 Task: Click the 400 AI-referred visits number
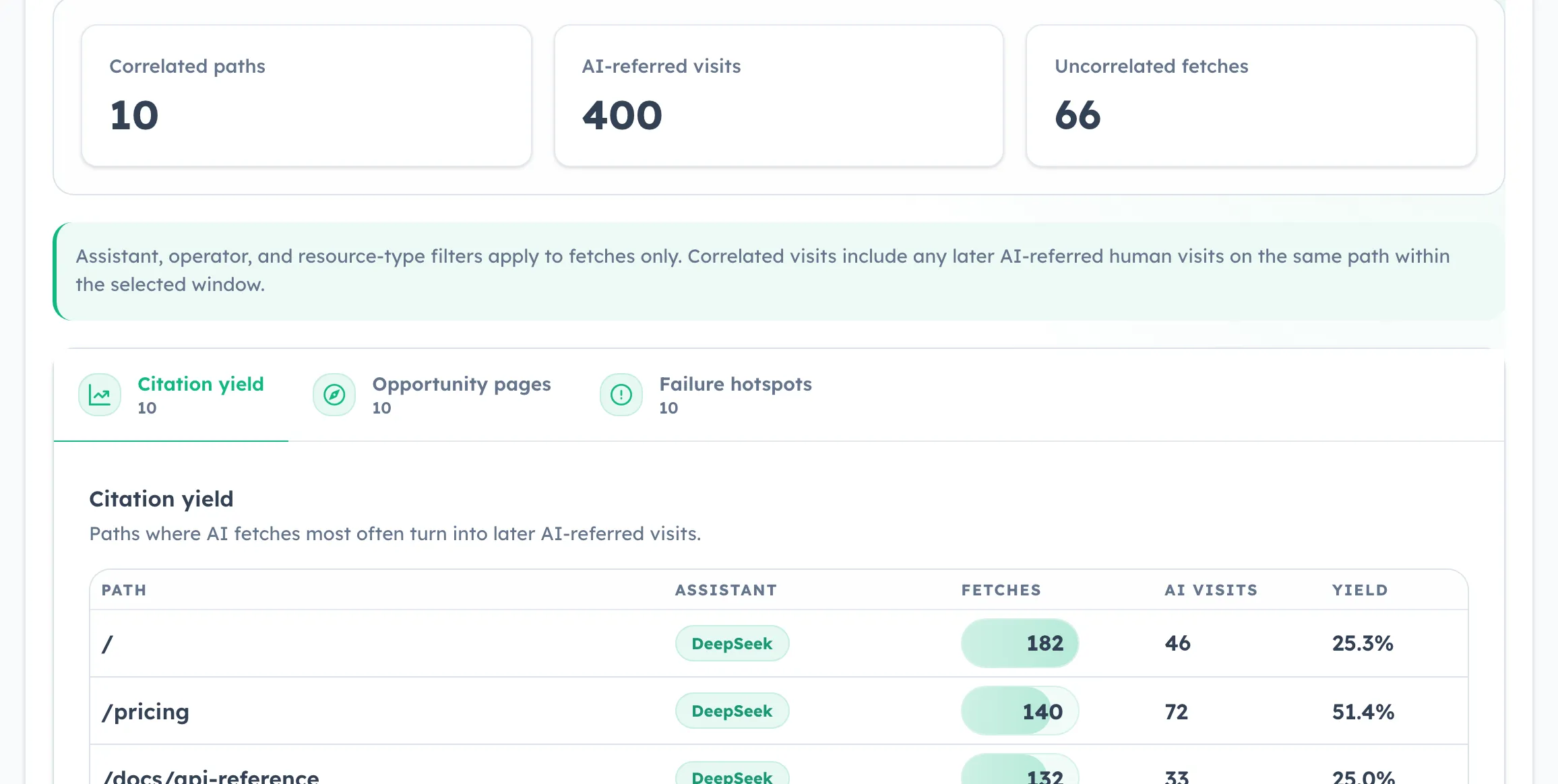point(622,115)
